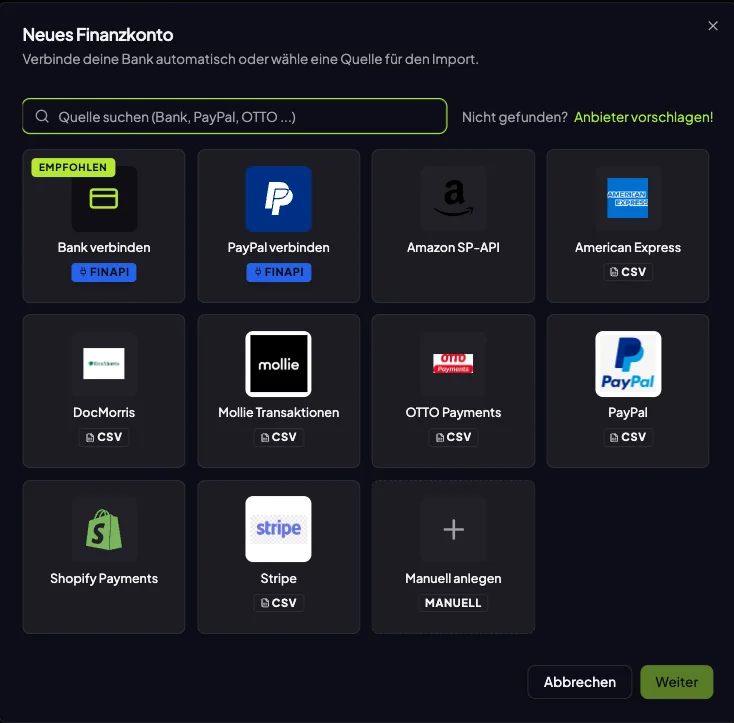The image size is (734, 723).
Task: Click the plus icon for Manuell anlegen
Action: coord(453,529)
